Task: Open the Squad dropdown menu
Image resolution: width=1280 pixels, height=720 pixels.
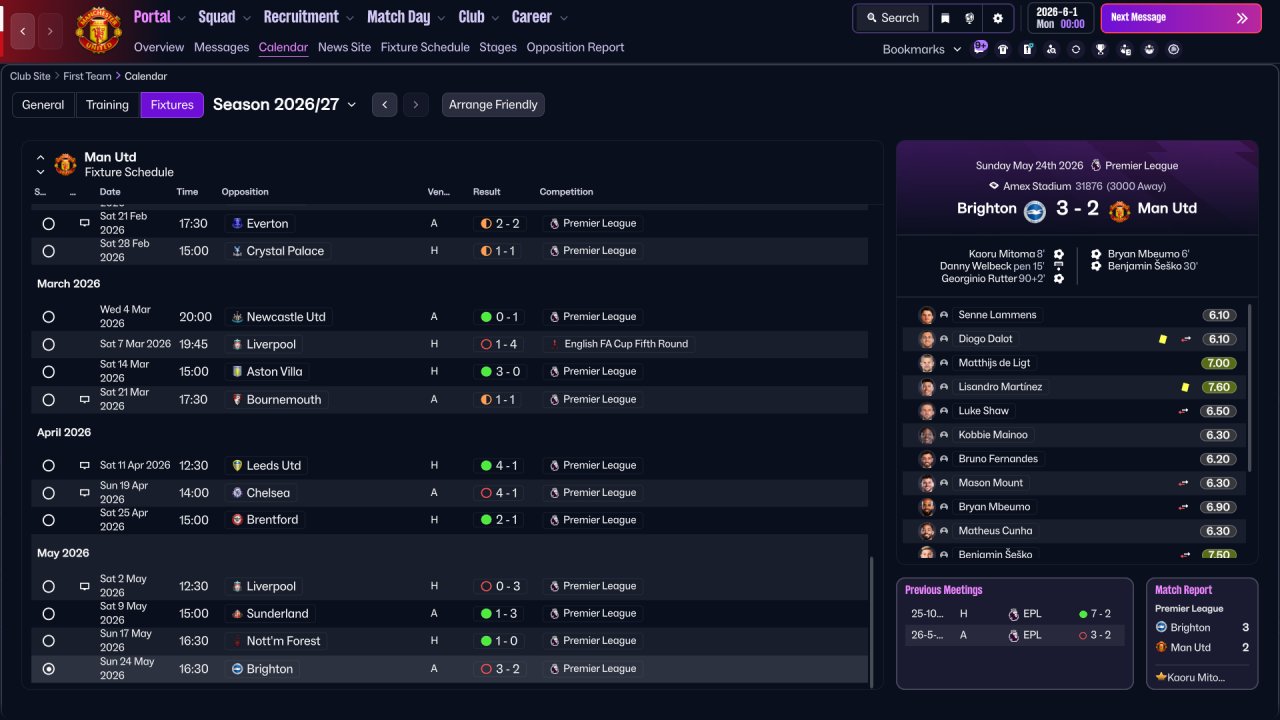Action: 223,17
